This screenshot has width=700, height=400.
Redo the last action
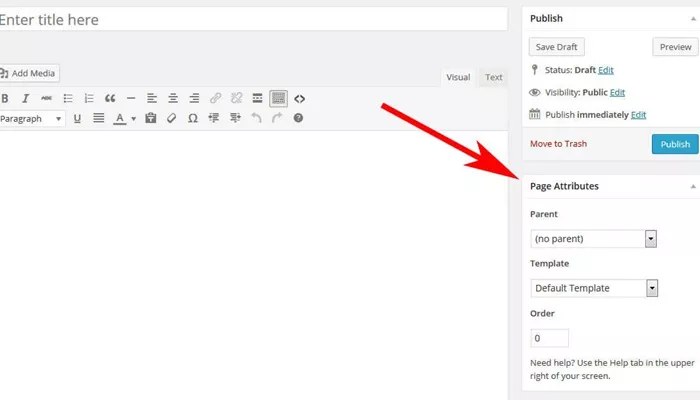[x=277, y=118]
